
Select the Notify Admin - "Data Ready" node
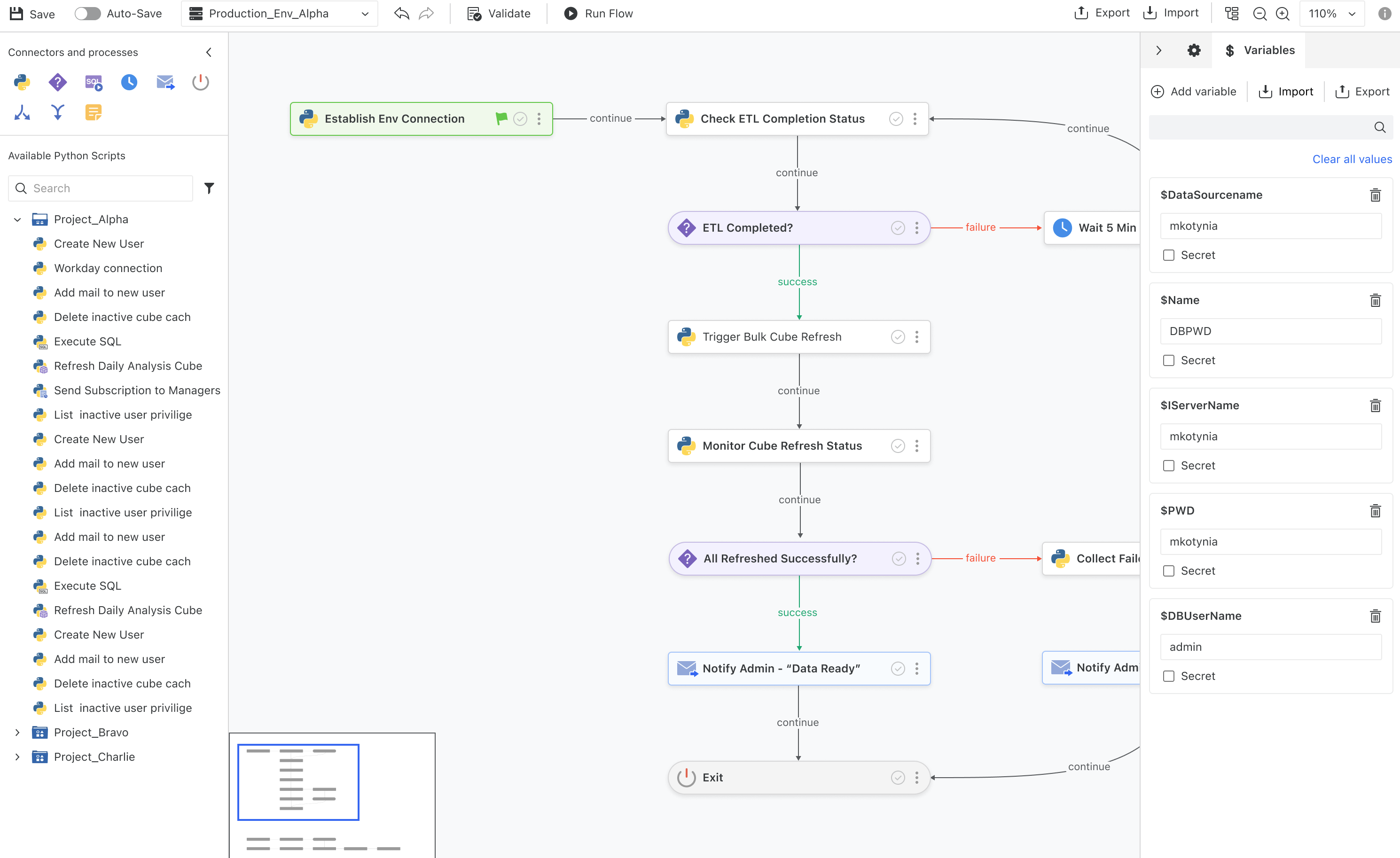pyautogui.click(x=799, y=668)
